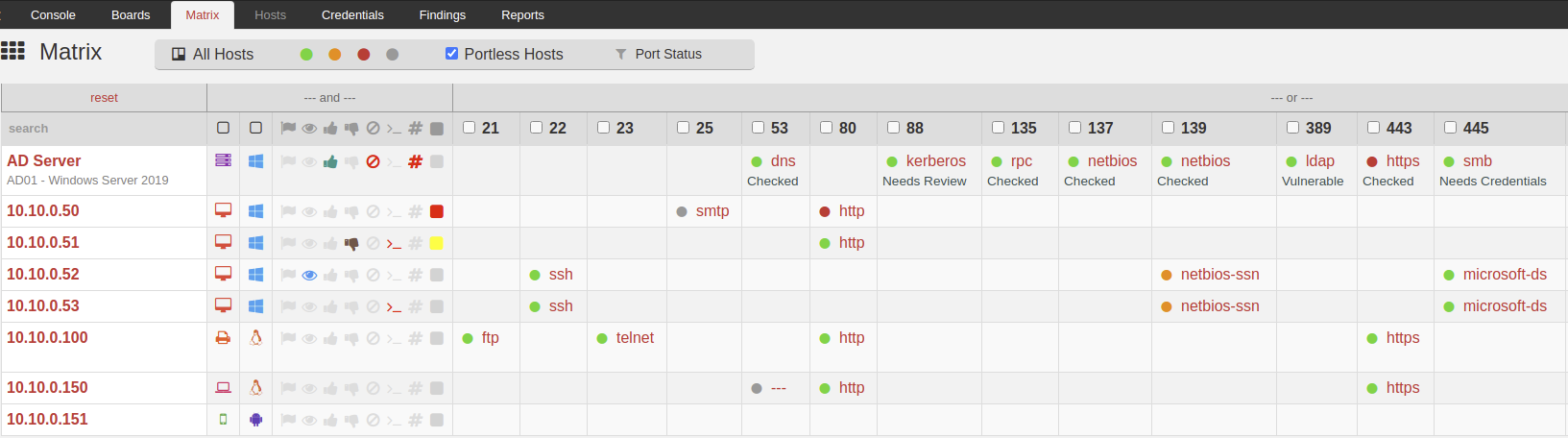Click the shell prompt icon for 10.10.0.51
The width and height of the screenshot is (1568, 438).
coord(394,243)
